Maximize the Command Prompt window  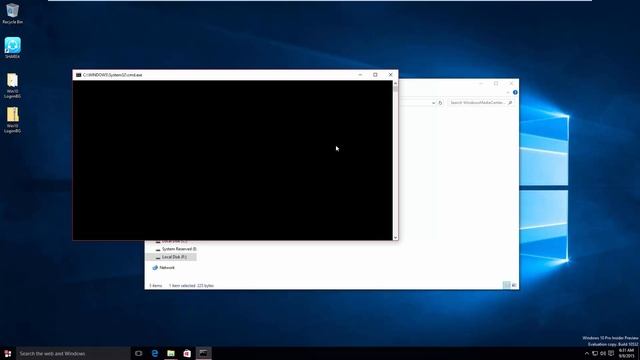pyautogui.click(x=375, y=75)
